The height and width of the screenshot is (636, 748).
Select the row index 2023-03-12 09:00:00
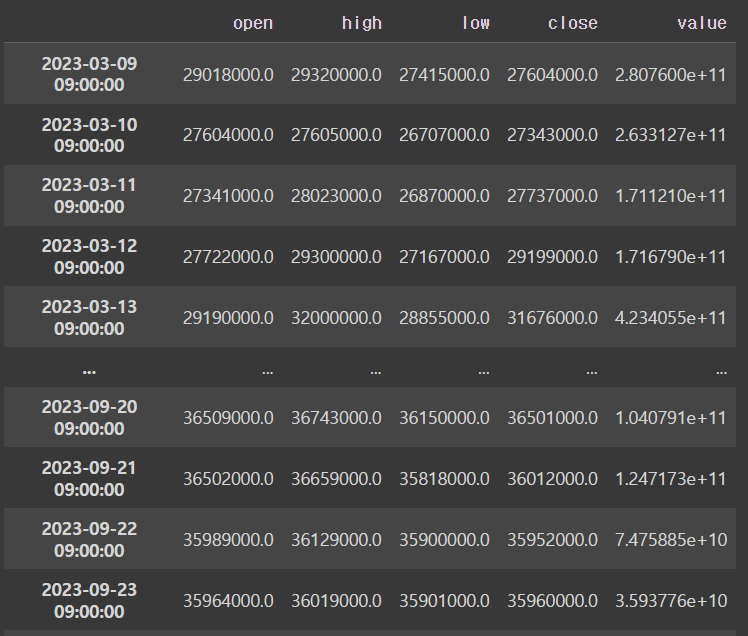(x=89, y=257)
